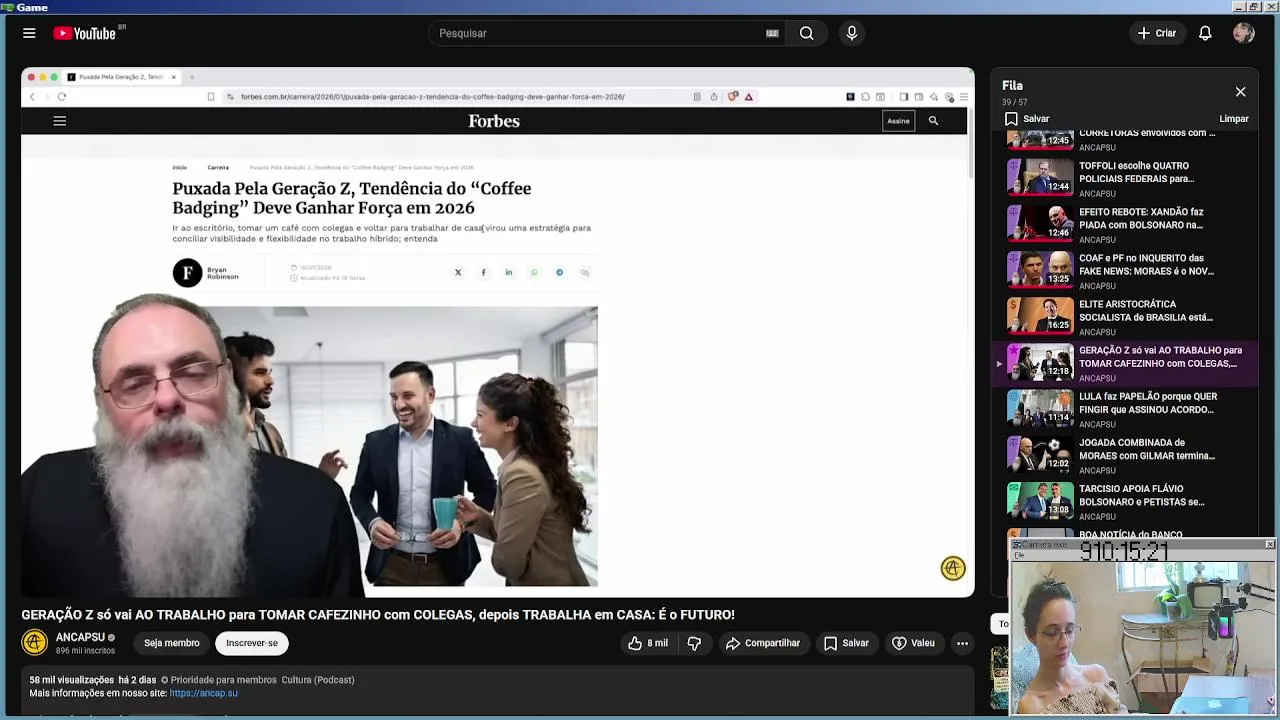Click the Carreira breadcrumb in article
Screen dimensions: 1280x720
(x=218, y=168)
